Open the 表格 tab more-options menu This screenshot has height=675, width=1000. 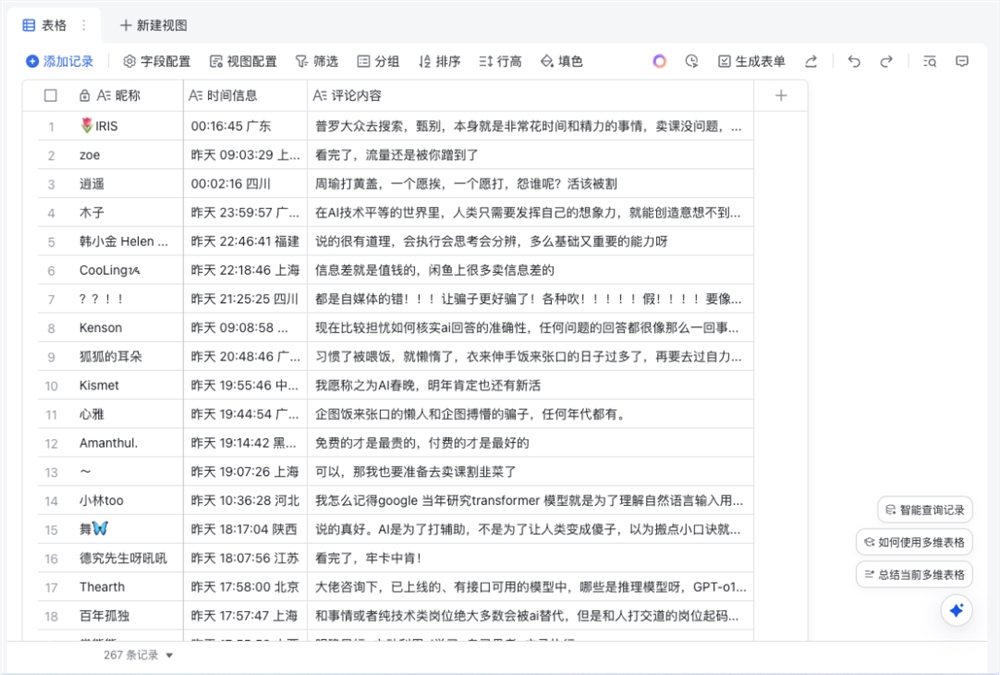(x=83, y=25)
